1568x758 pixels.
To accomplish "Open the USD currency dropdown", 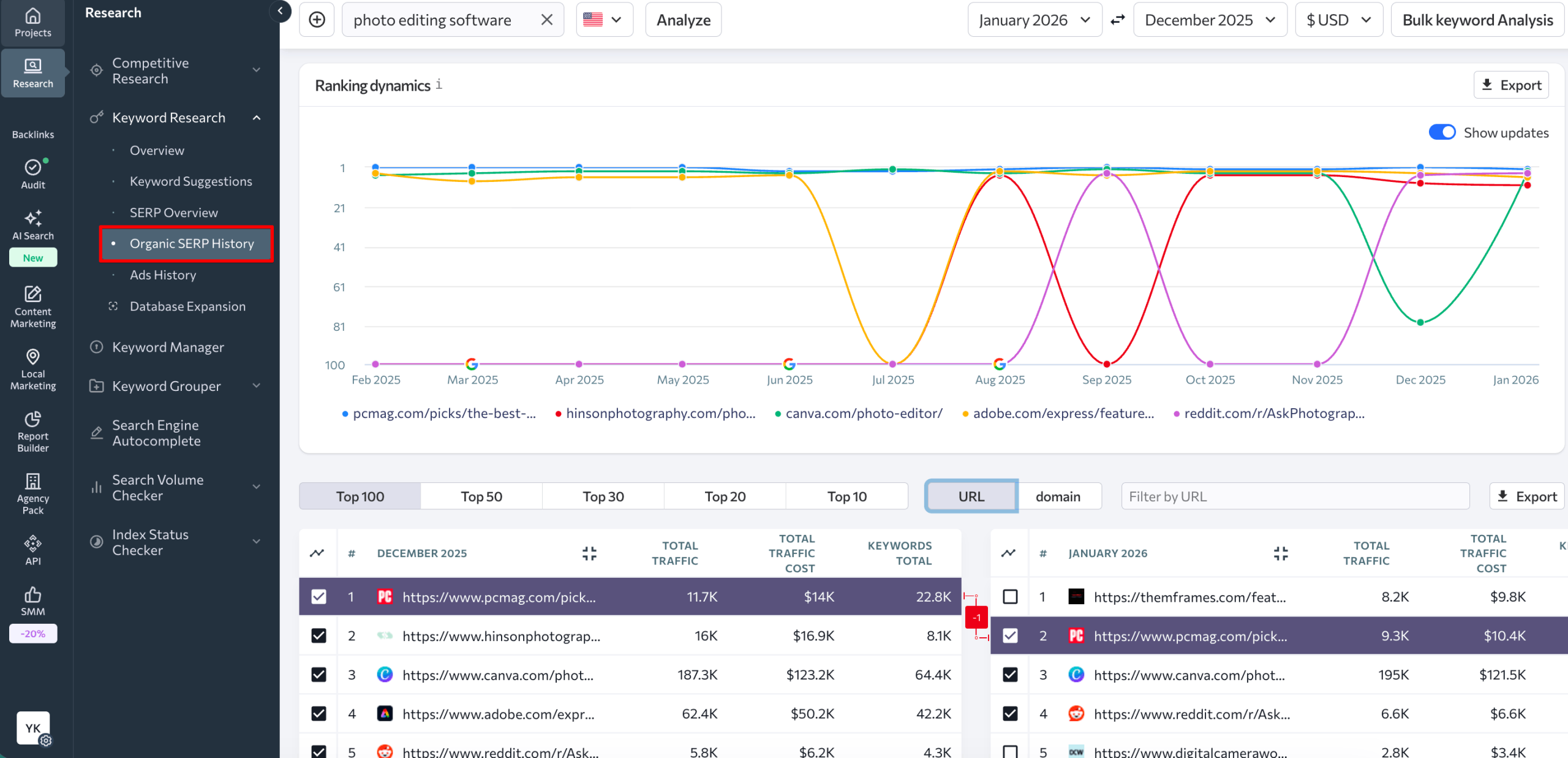I will 1339,19.
